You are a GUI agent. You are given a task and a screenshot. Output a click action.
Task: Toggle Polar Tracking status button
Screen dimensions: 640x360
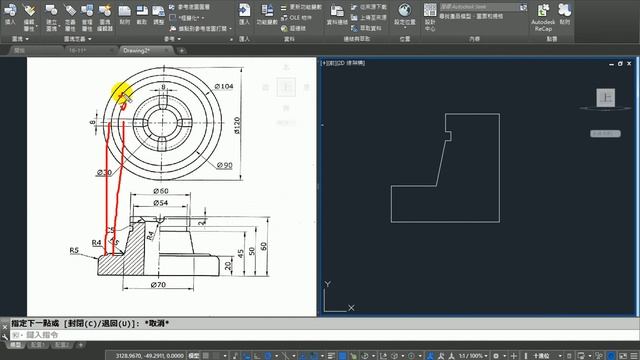click(x=268, y=356)
